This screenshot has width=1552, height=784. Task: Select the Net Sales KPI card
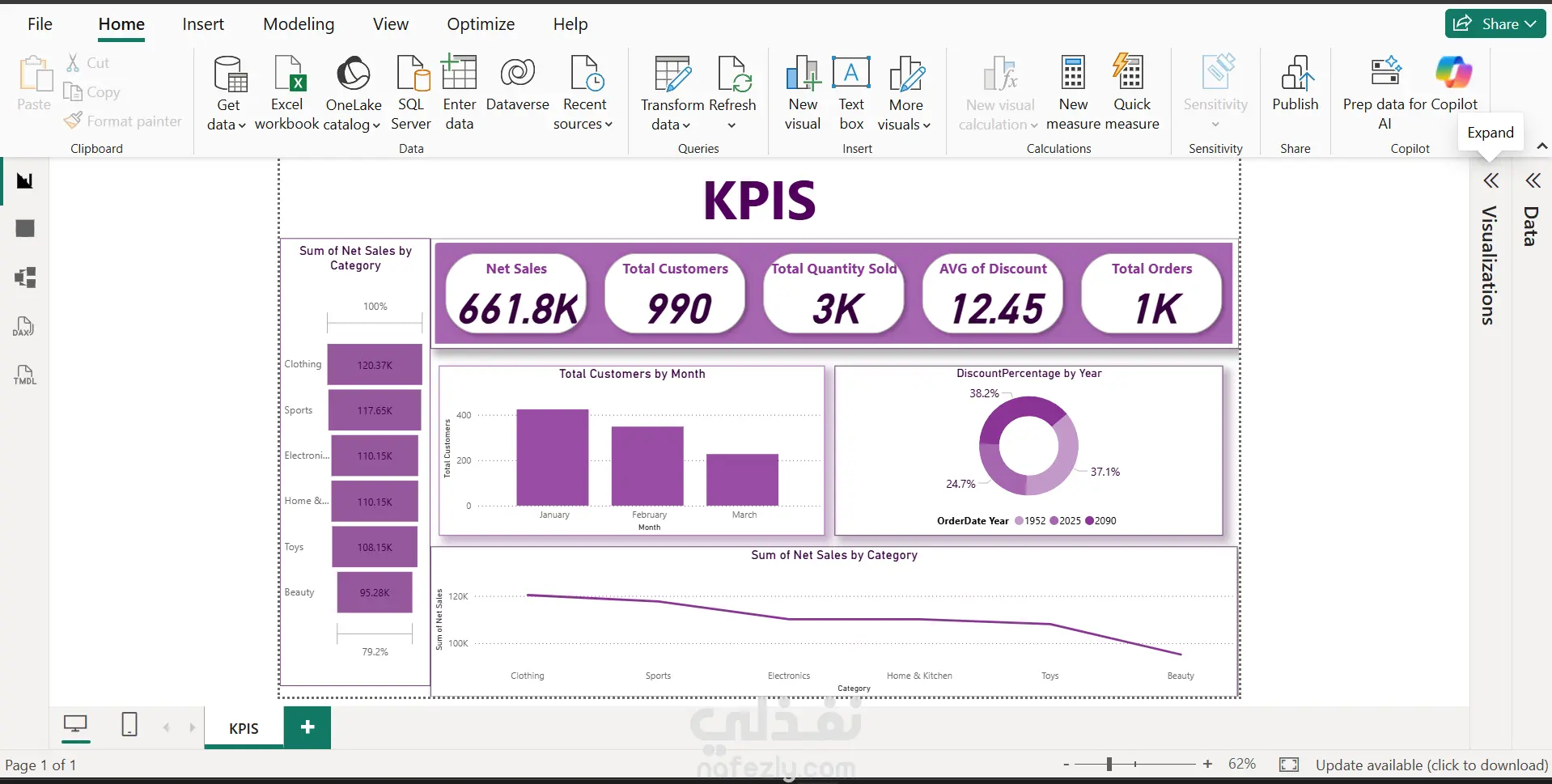(516, 293)
